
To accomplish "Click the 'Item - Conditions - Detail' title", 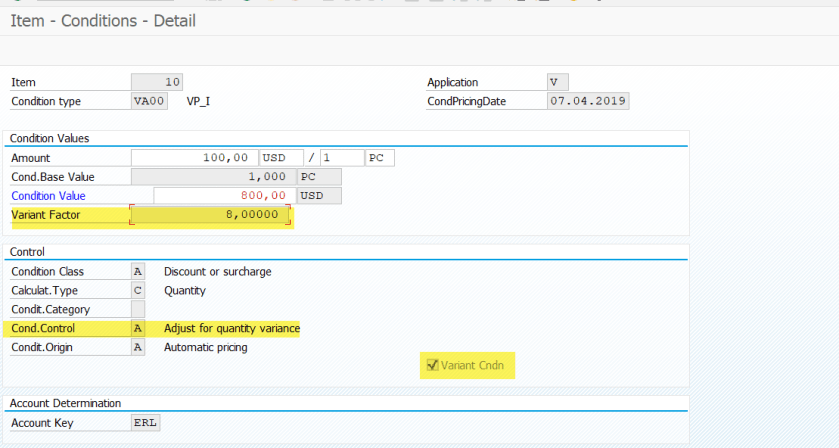I will click(103, 21).
